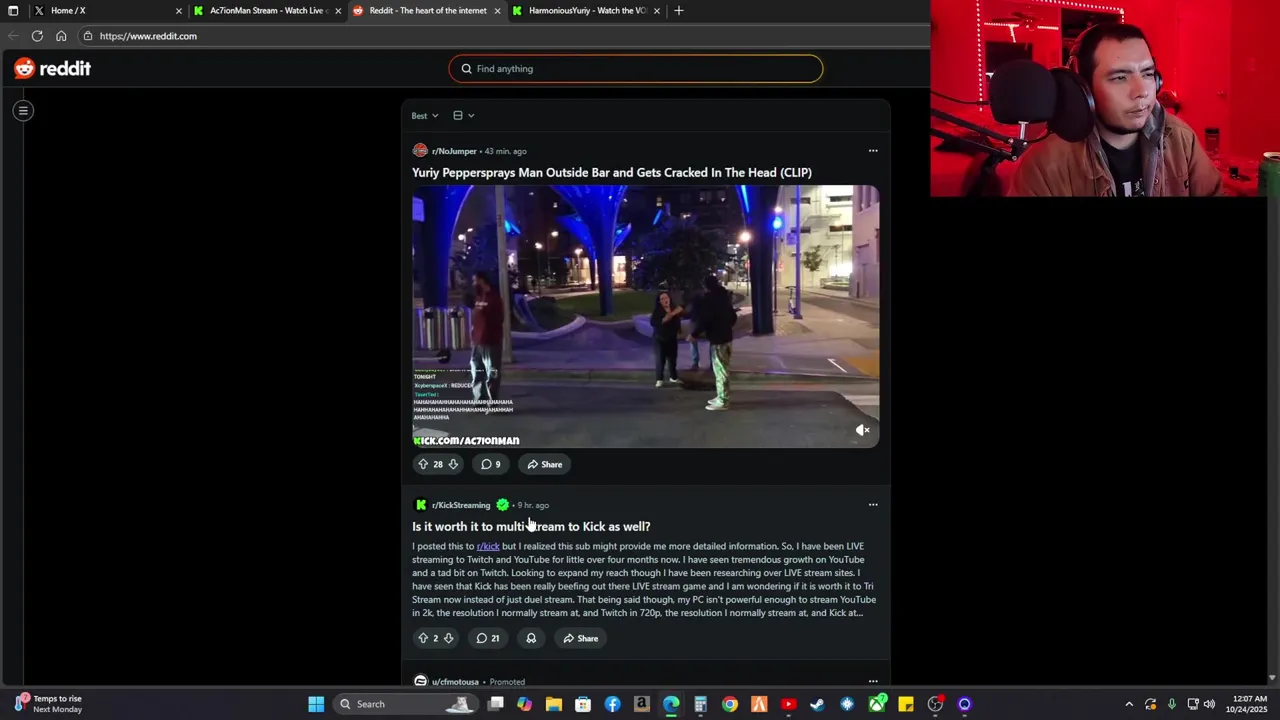Open the browser tab actions menu
This screenshot has width=1280, height=720.
(x=13, y=11)
